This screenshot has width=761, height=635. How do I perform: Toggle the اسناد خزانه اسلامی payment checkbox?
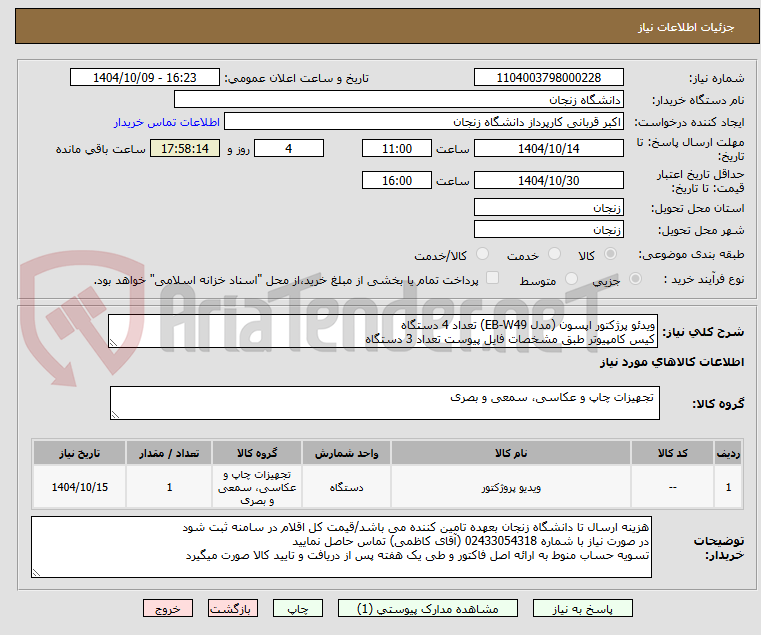click(x=492, y=278)
